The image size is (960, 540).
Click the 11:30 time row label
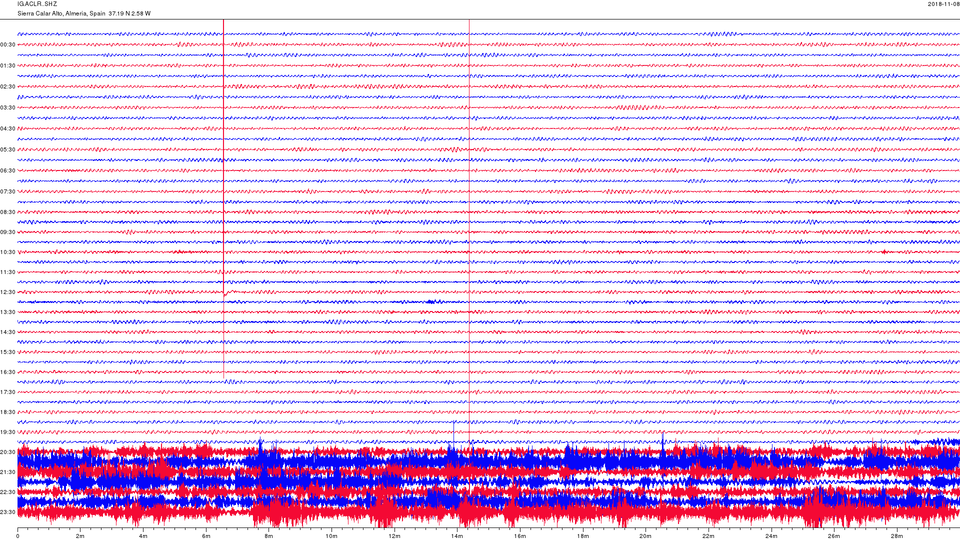[7, 272]
